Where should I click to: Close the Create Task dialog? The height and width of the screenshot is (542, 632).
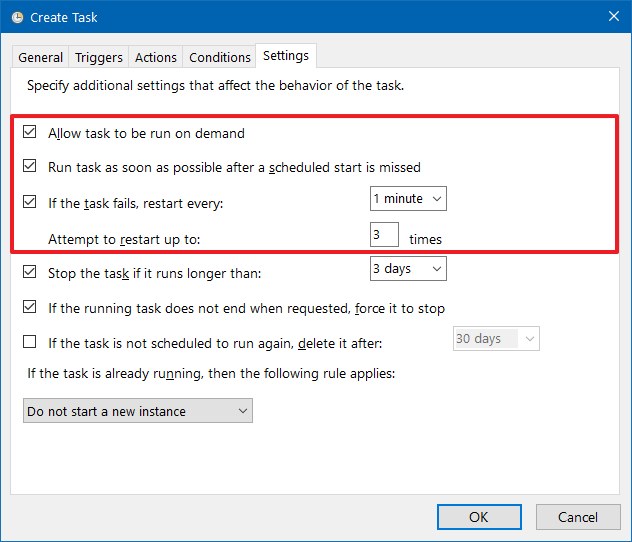click(613, 17)
